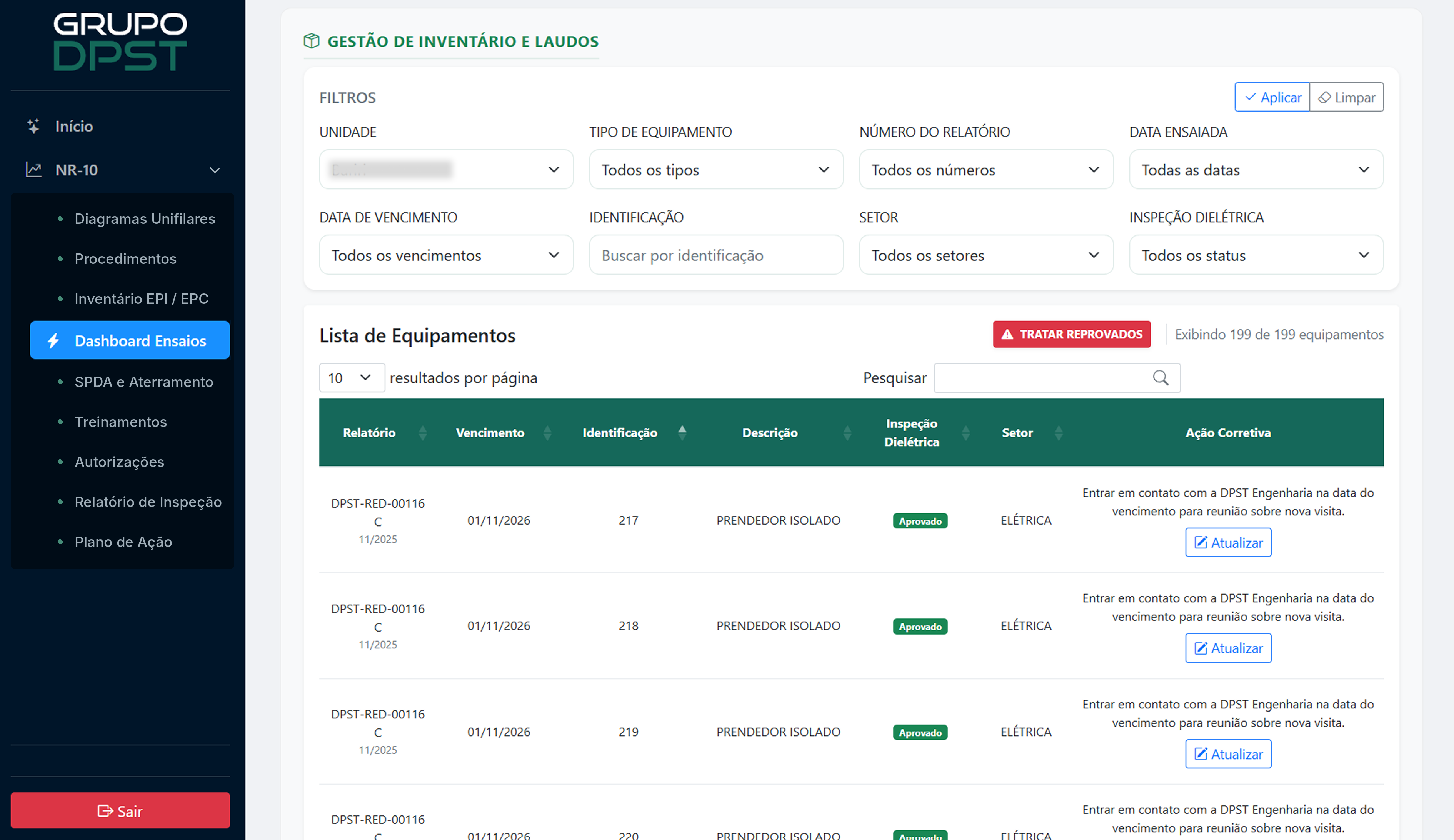The width and height of the screenshot is (1454, 840).
Task: Open Autorizações menu item
Action: pos(119,462)
